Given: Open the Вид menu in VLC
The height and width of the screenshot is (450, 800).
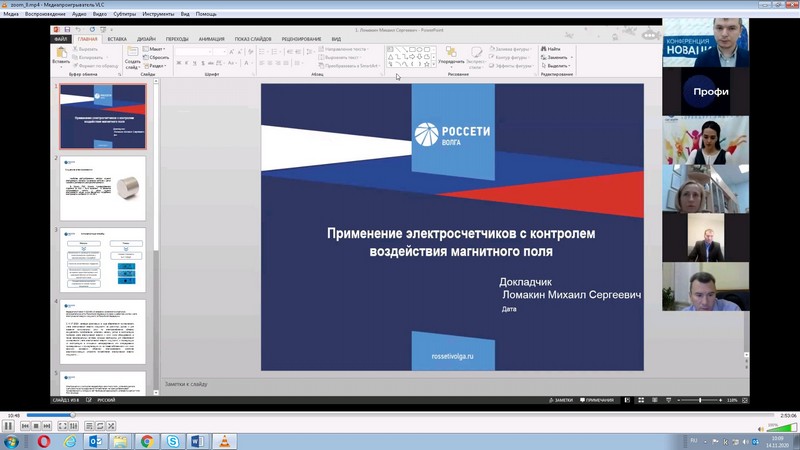Looking at the screenshot, I should (185, 14).
